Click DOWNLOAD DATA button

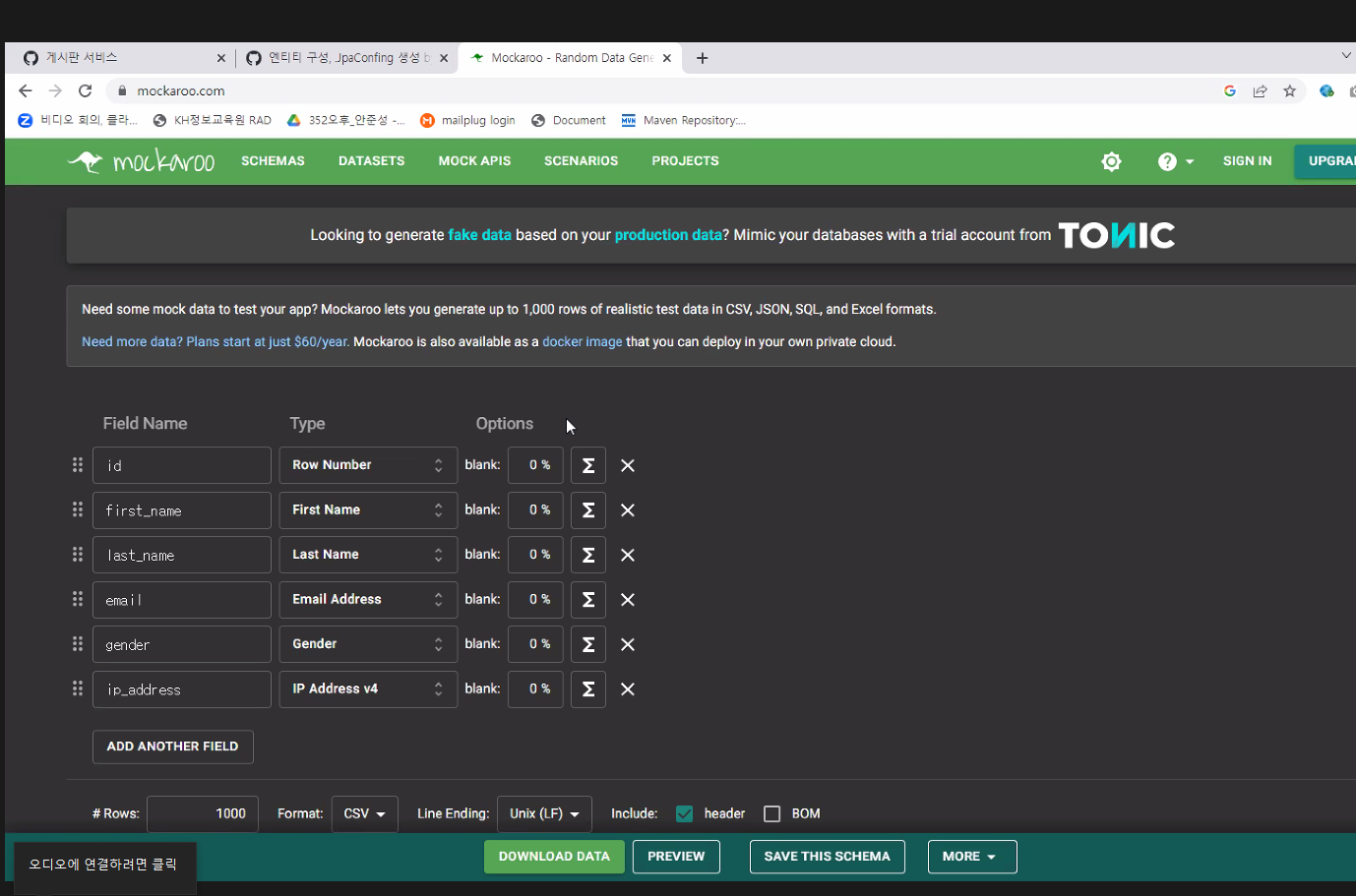554,857
